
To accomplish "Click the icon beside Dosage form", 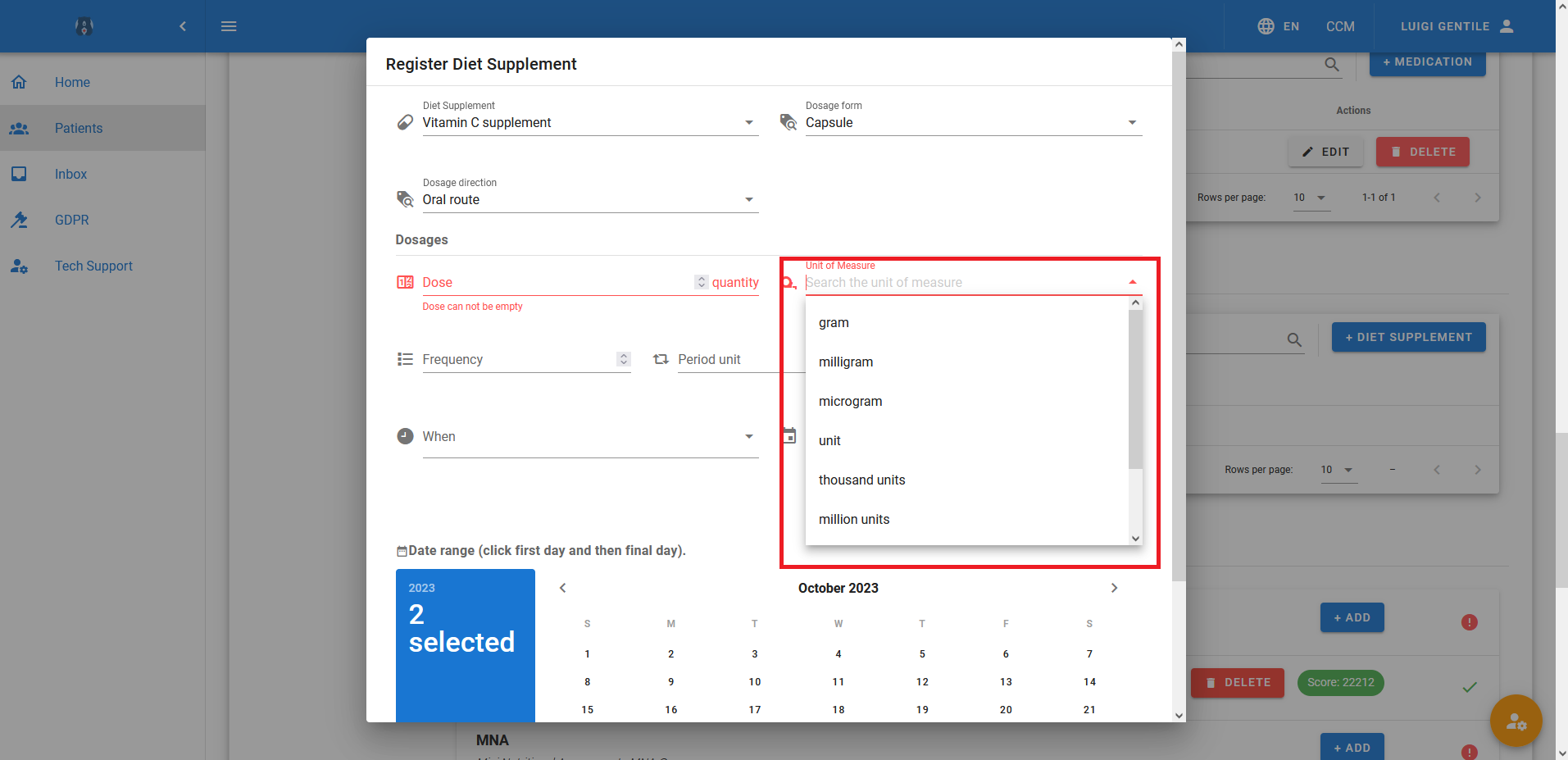I will coord(789,122).
